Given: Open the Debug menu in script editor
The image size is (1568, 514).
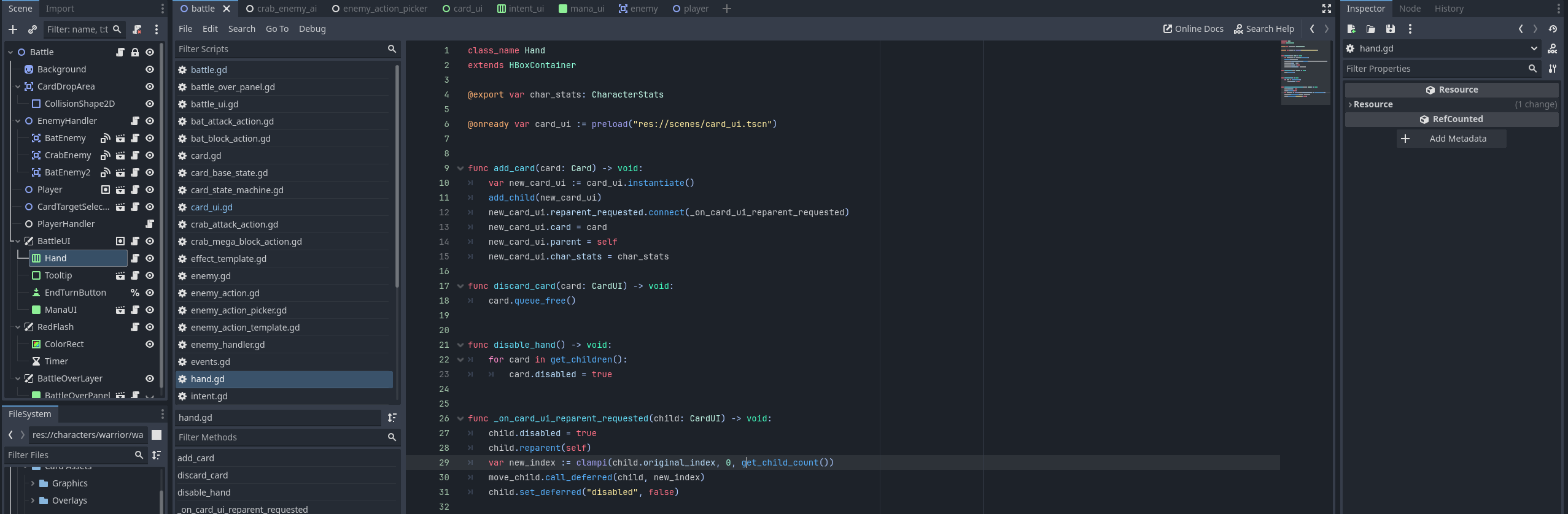Looking at the screenshot, I should pos(312,29).
